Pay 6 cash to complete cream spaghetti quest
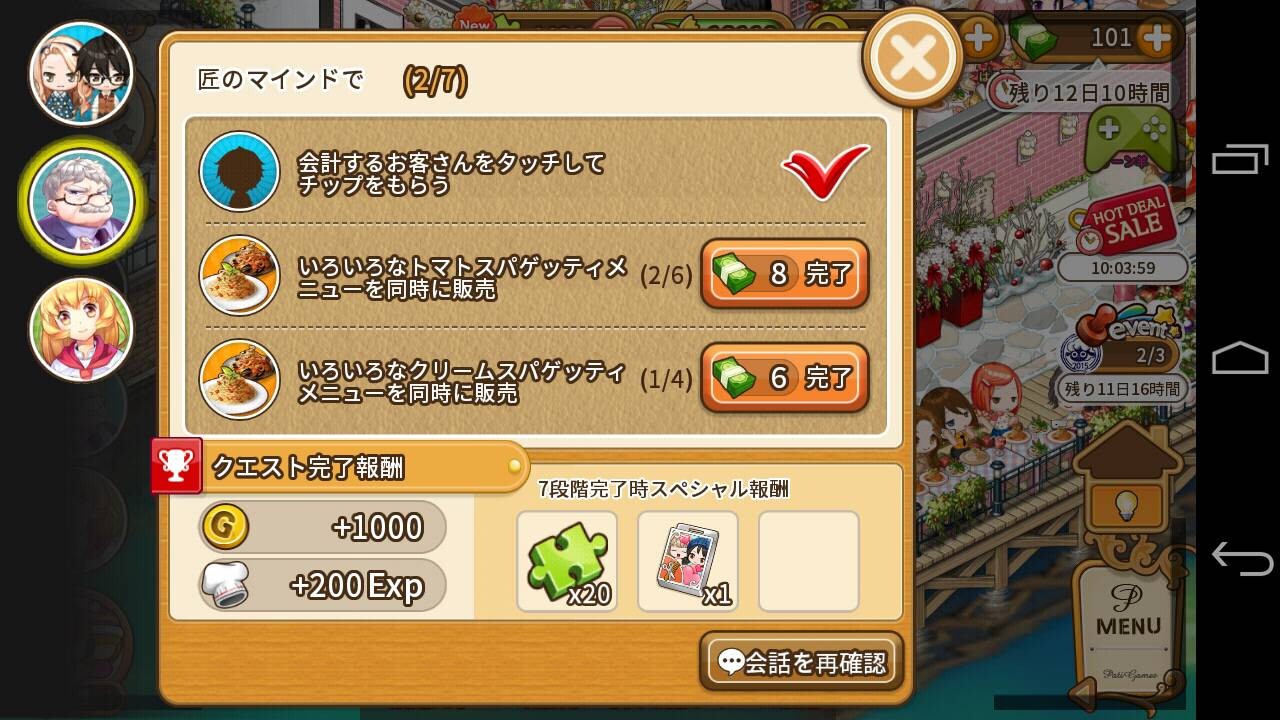Screen dimensions: 1280x720 [784, 377]
